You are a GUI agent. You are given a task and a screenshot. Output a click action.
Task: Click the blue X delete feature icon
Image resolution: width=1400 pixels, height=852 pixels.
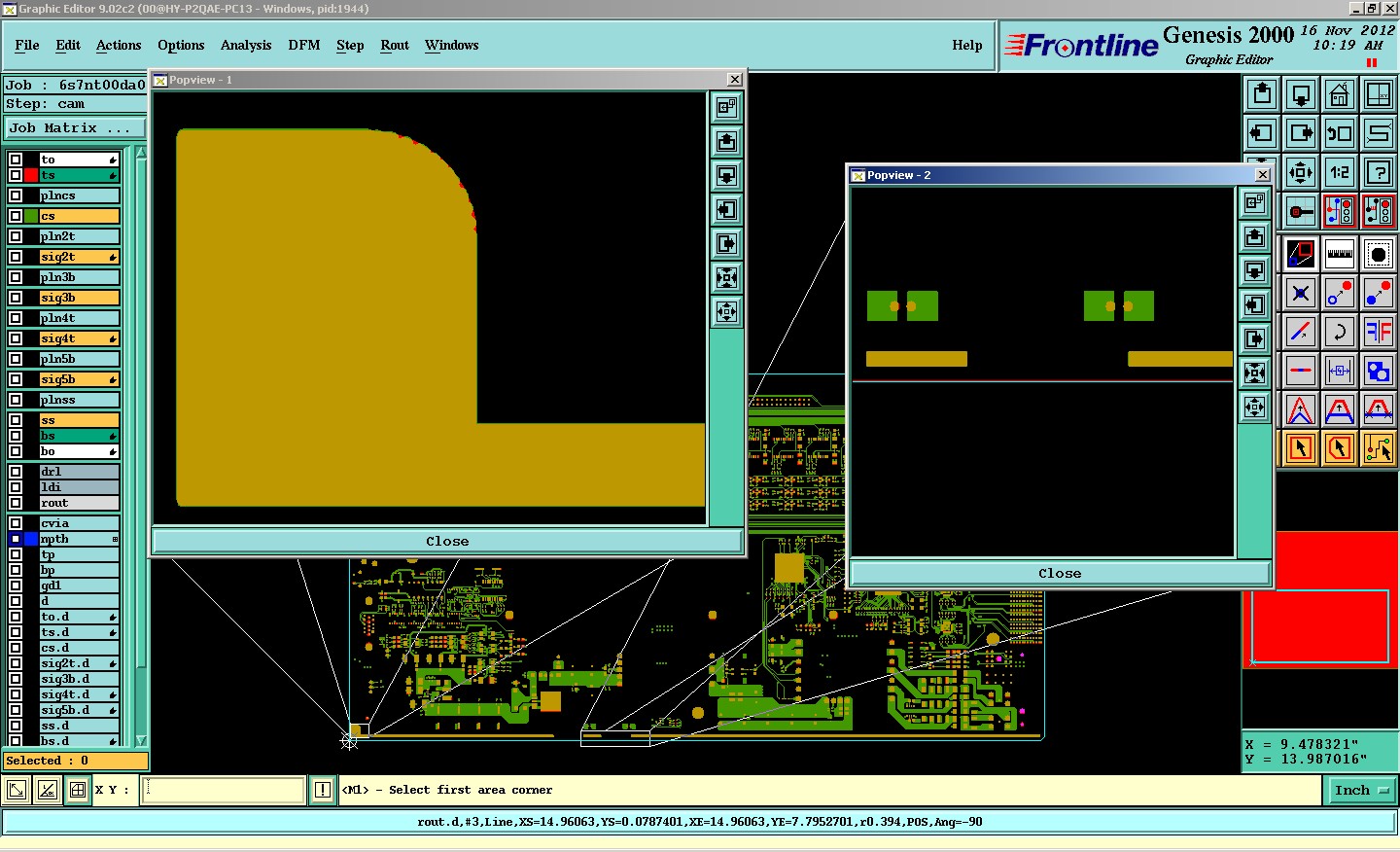[1301, 293]
